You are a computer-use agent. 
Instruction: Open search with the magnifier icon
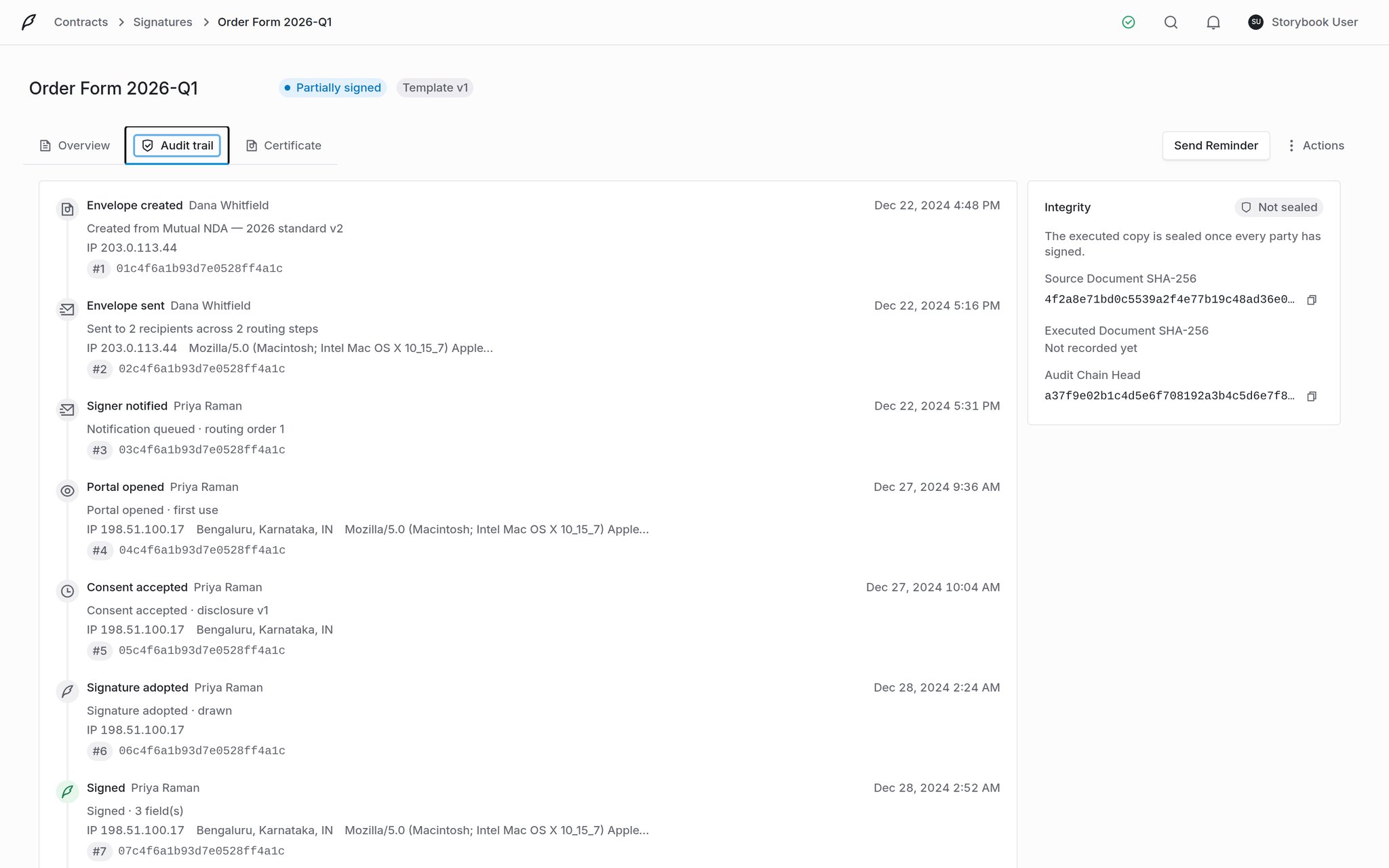pos(1171,22)
